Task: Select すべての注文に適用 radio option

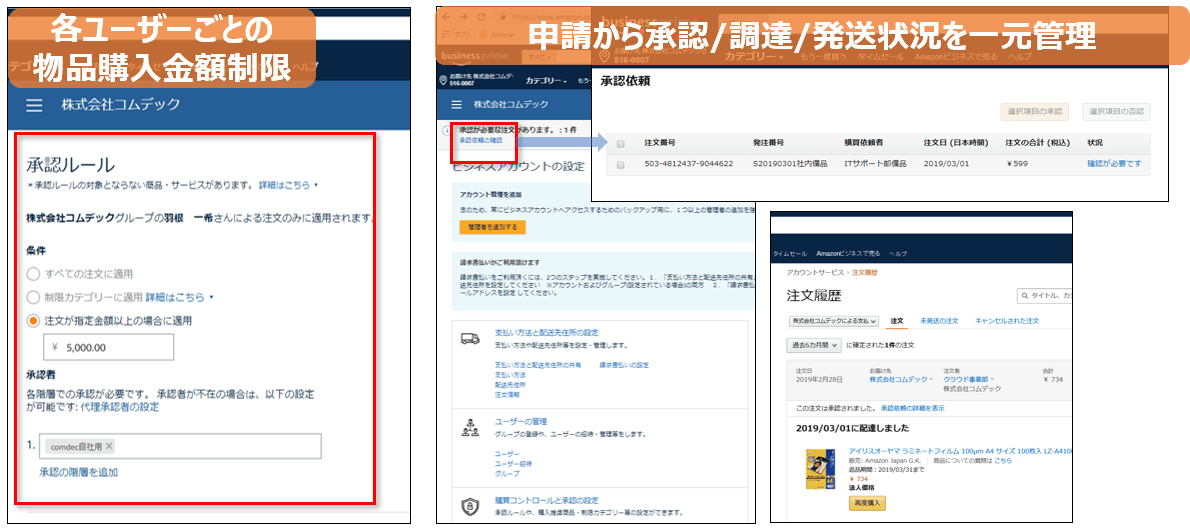Action: (x=33, y=273)
